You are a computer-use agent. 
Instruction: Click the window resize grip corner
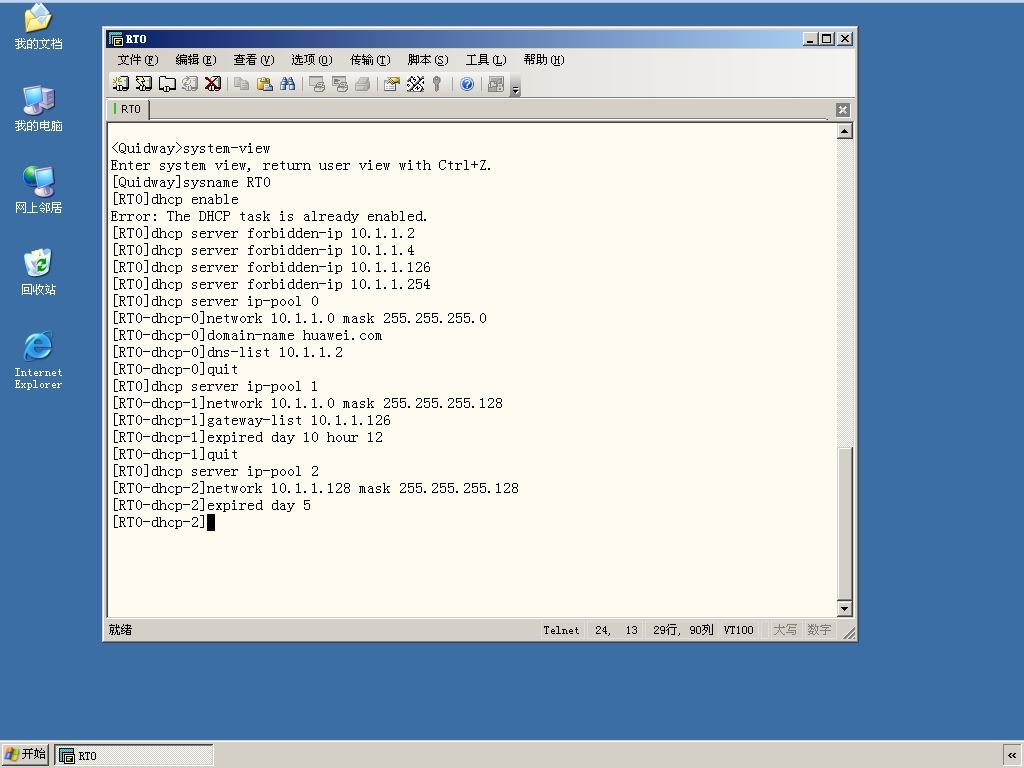(x=849, y=632)
